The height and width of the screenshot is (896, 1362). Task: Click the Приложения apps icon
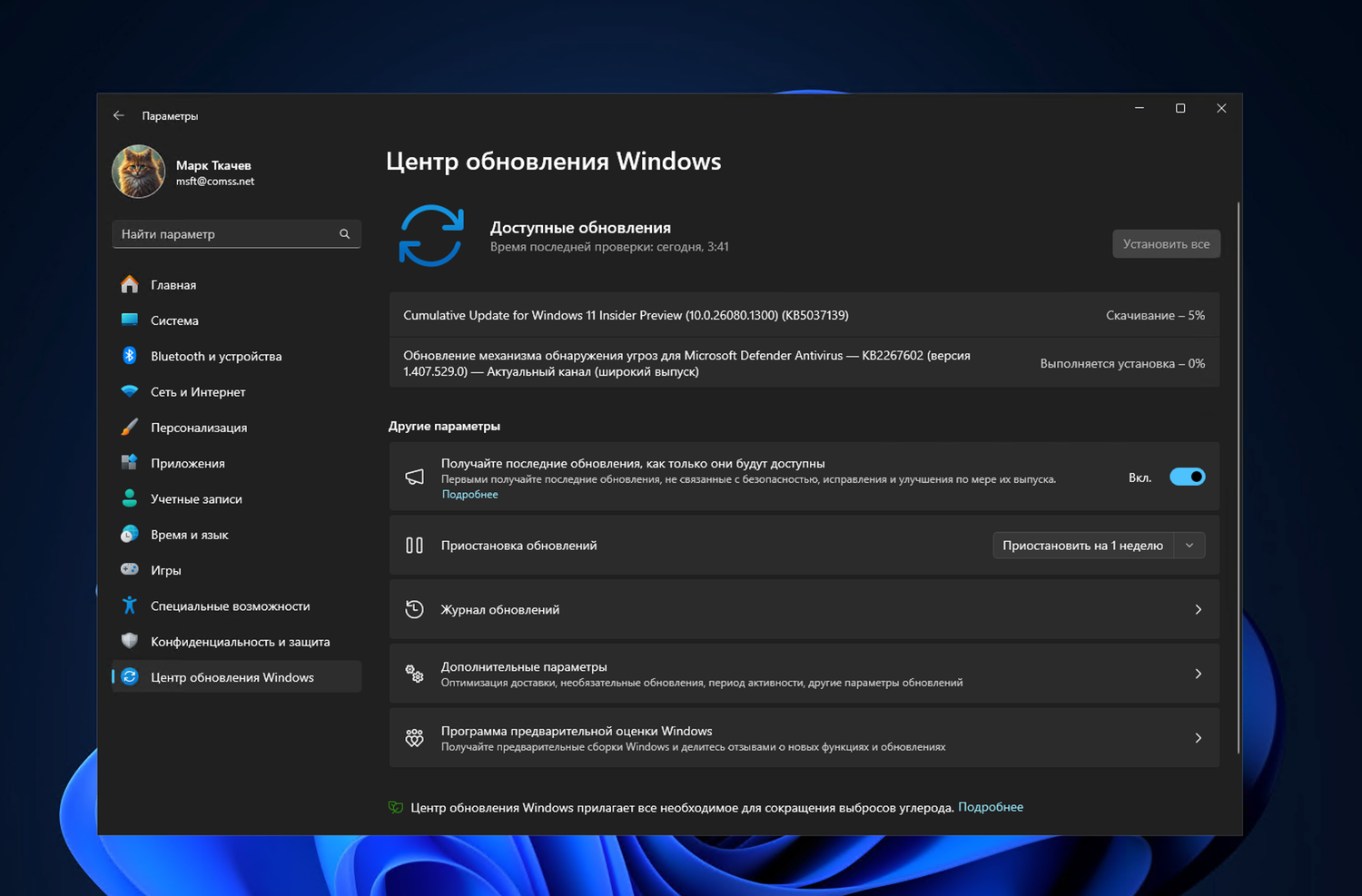pos(130,462)
